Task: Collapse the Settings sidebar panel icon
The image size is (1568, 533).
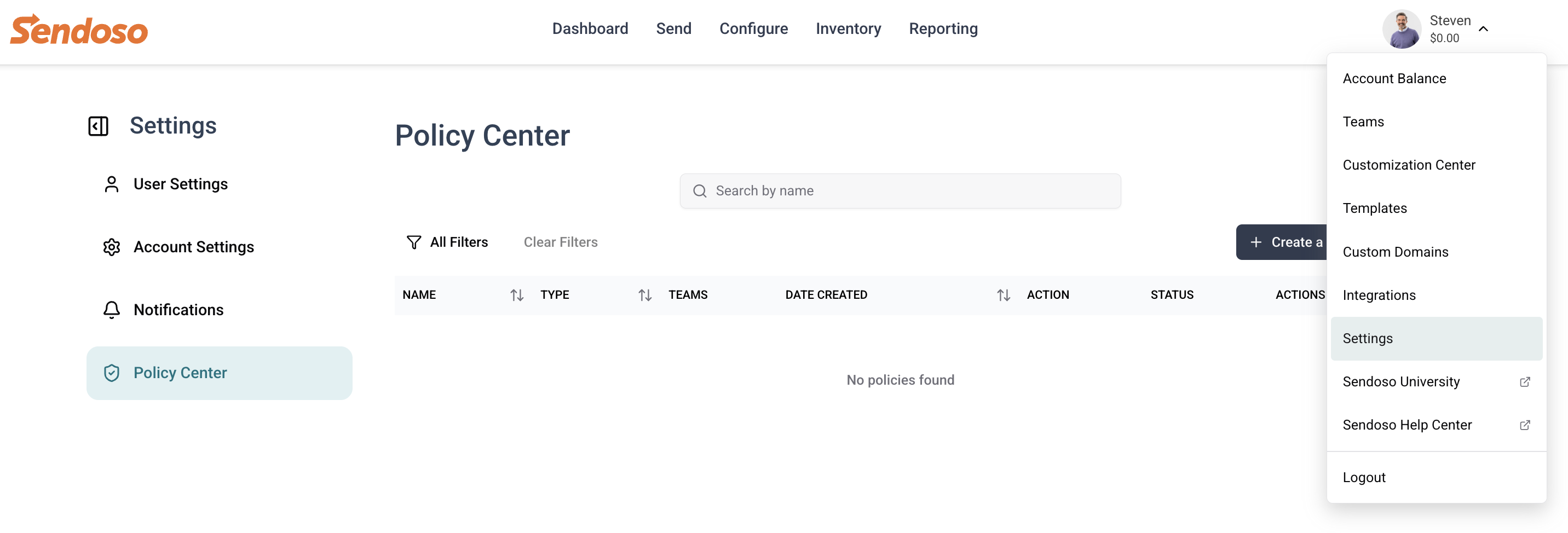Action: [x=98, y=126]
